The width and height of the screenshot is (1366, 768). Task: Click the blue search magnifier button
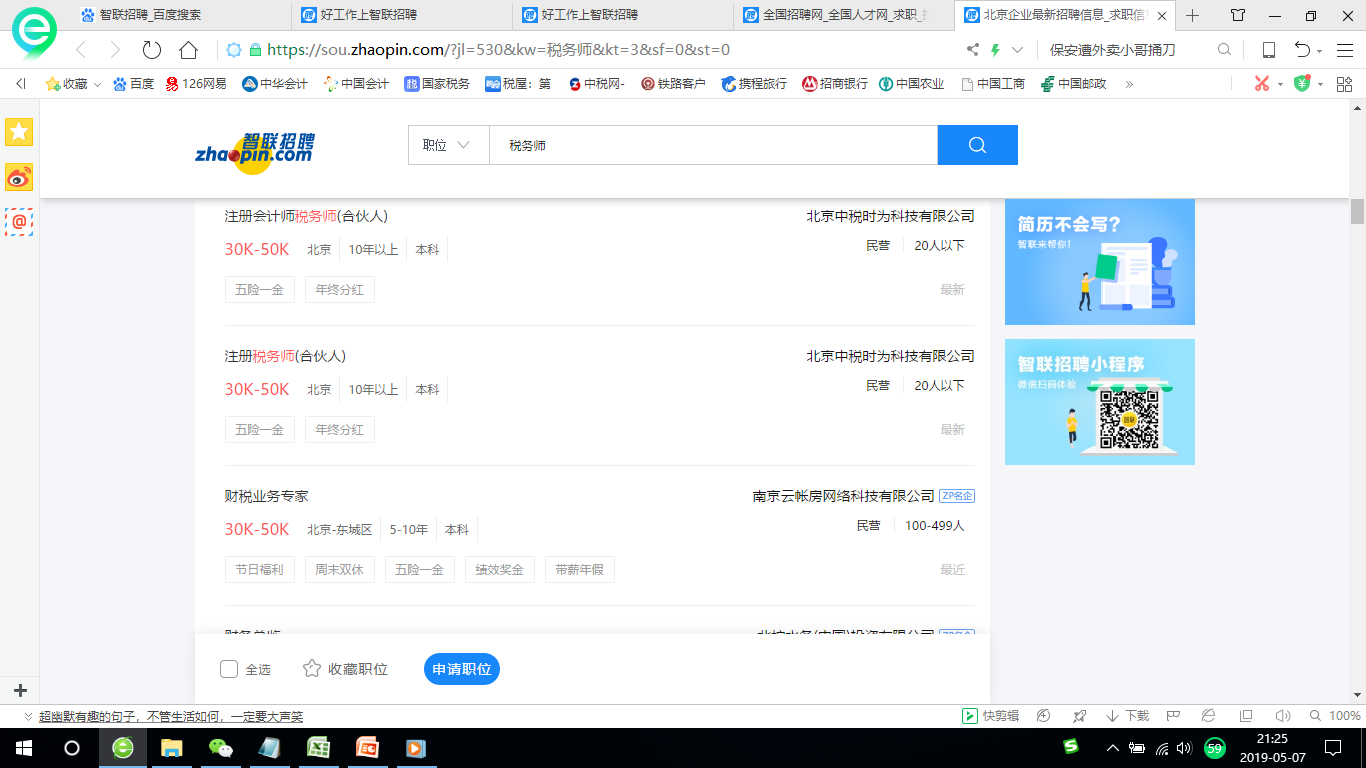pyautogui.click(x=977, y=145)
